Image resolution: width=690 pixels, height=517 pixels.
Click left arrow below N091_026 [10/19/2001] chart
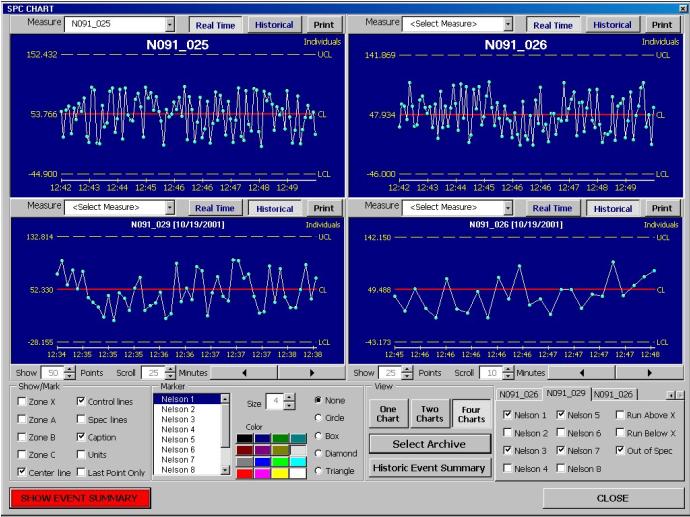(x=581, y=373)
